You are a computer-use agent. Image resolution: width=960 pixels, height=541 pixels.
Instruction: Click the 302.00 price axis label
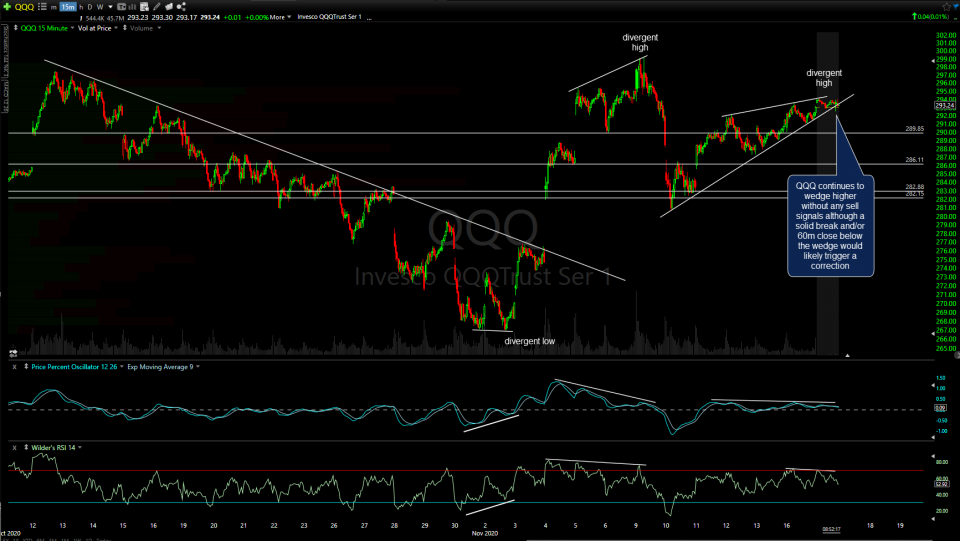click(945, 35)
